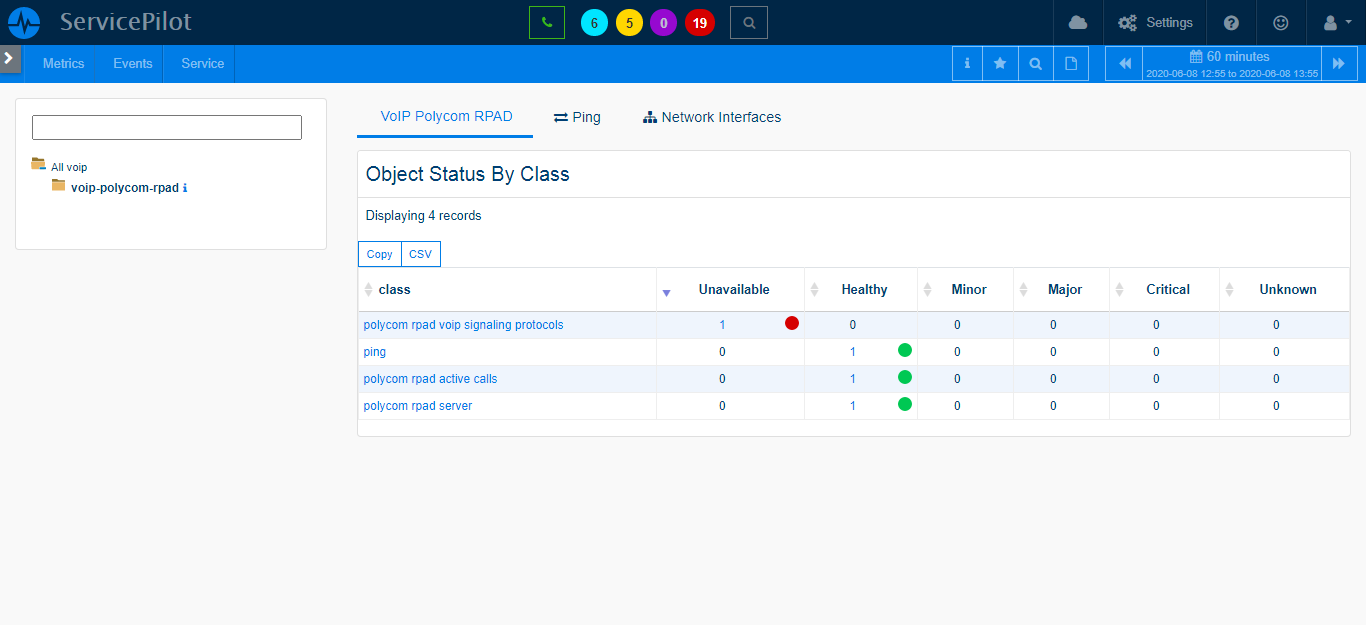Expand the left sidebar panel arrow
This screenshot has height=625, width=1366.
(x=9, y=58)
